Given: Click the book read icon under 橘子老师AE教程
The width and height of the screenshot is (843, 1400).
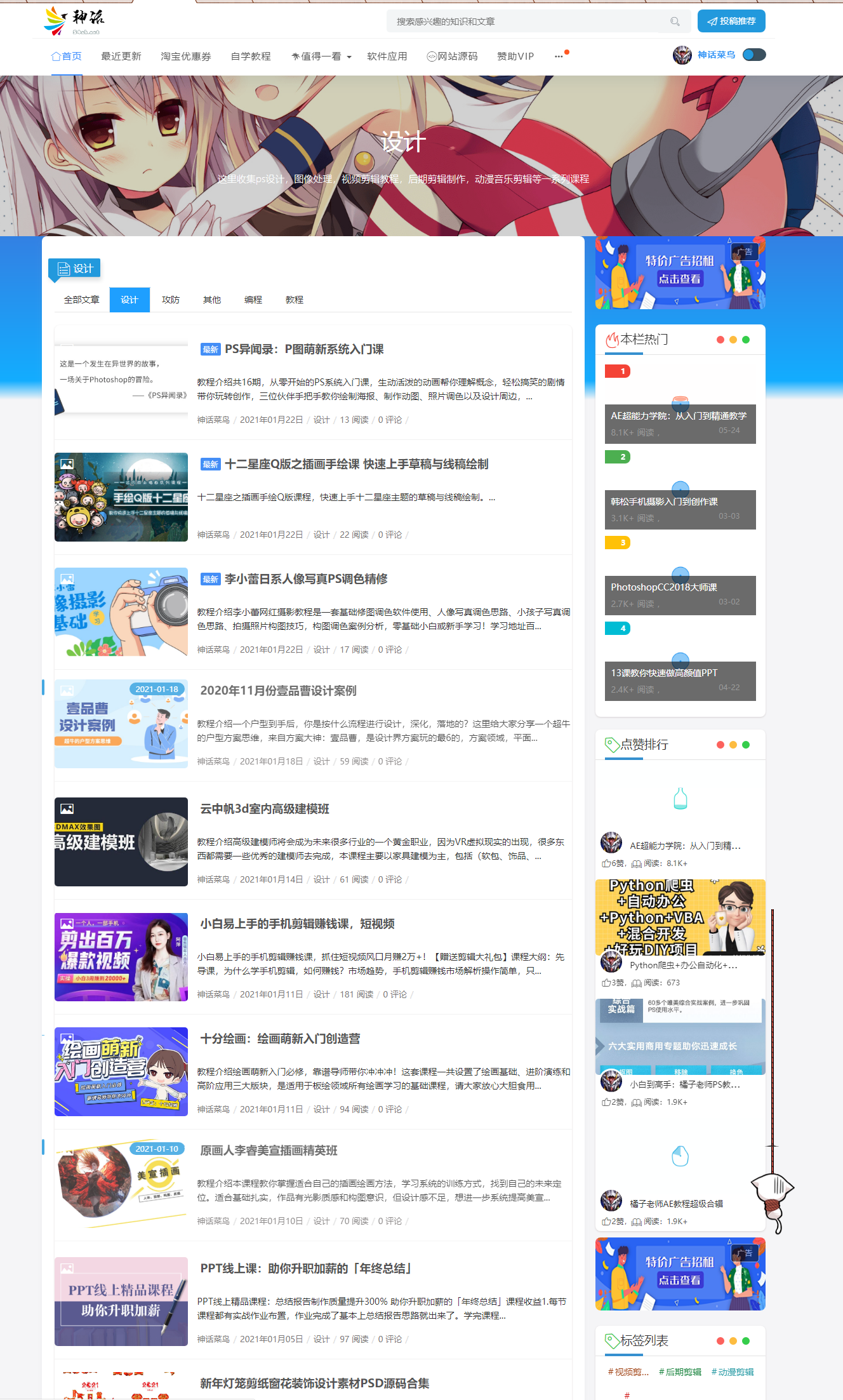Looking at the screenshot, I should (637, 1222).
